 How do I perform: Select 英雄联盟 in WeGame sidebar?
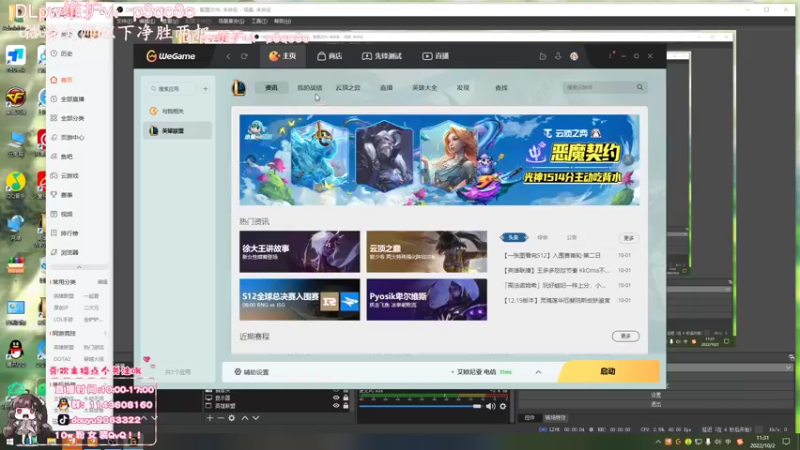pyautogui.click(x=177, y=131)
